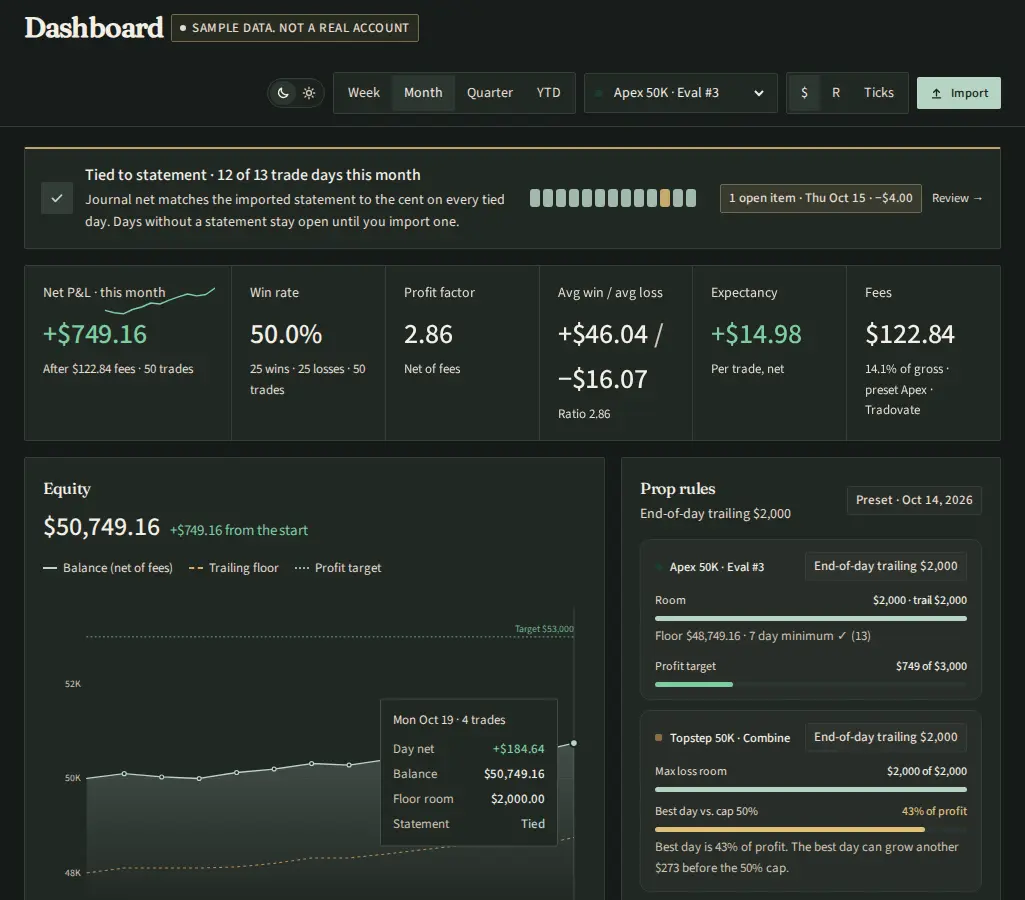Select the Quarter range tab
Image resolution: width=1025 pixels, height=900 pixels.
tap(490, 93)
